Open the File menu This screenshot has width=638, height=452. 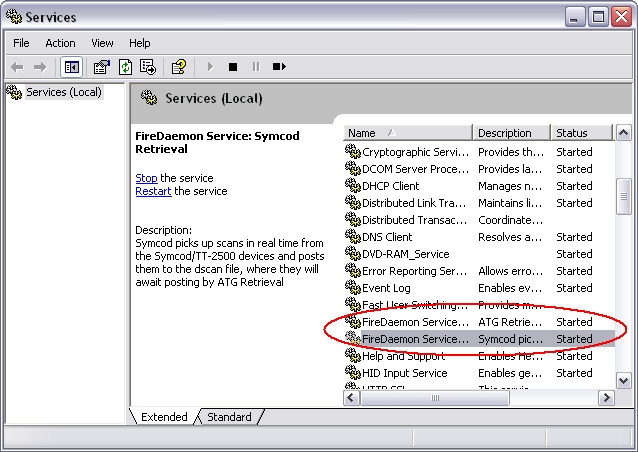tap(21, 43)
